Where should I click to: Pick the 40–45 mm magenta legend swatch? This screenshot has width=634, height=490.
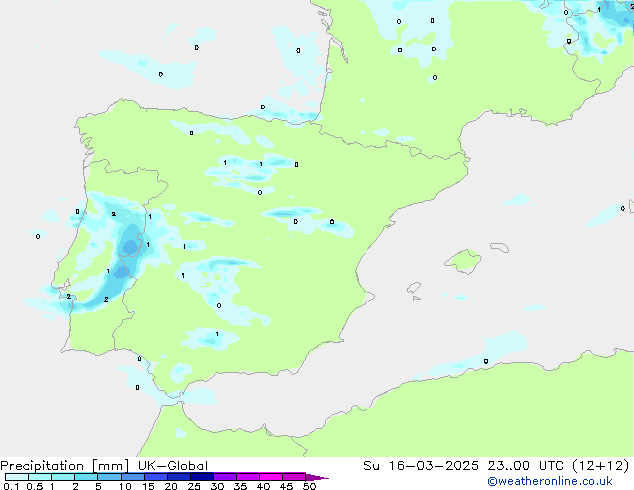(x=271, y=477)
